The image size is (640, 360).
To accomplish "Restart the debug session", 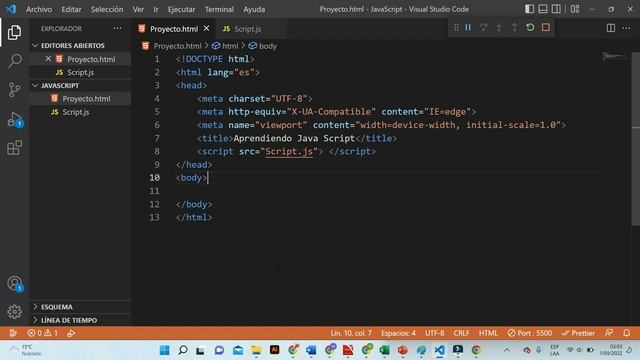I will coord(530,27).
